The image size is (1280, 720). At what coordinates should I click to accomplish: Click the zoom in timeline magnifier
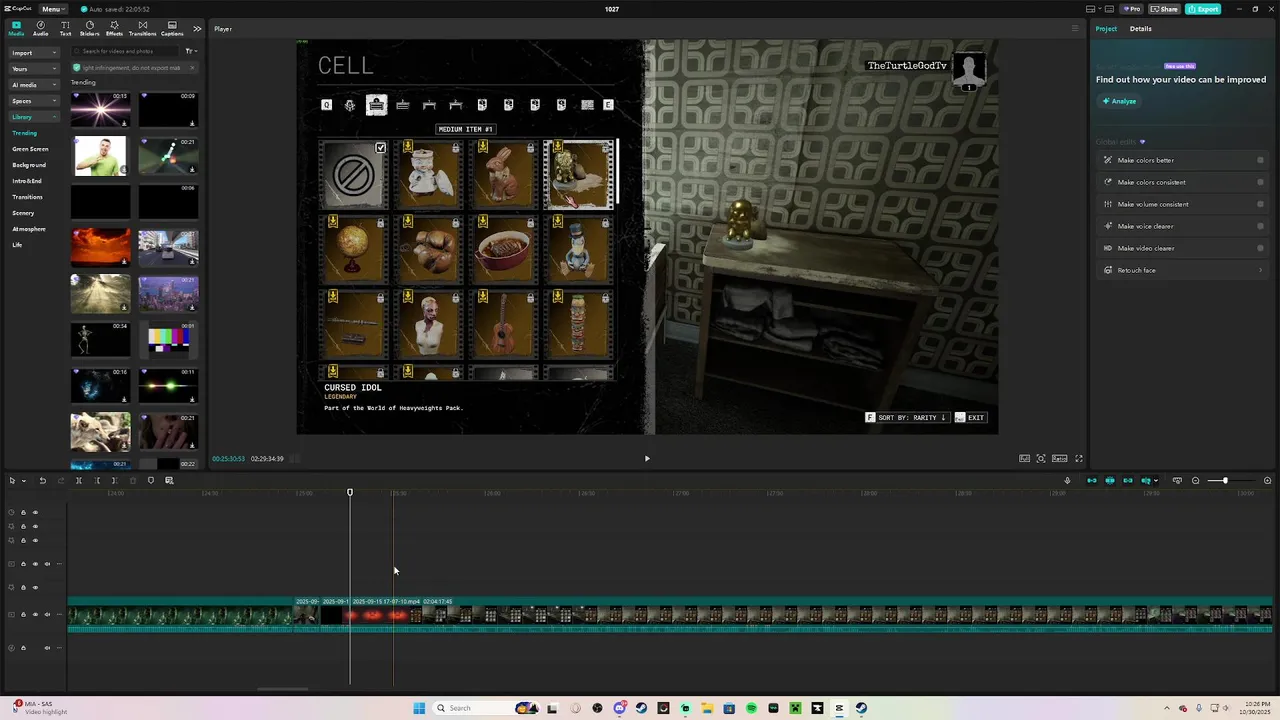tap(1268, 481)
